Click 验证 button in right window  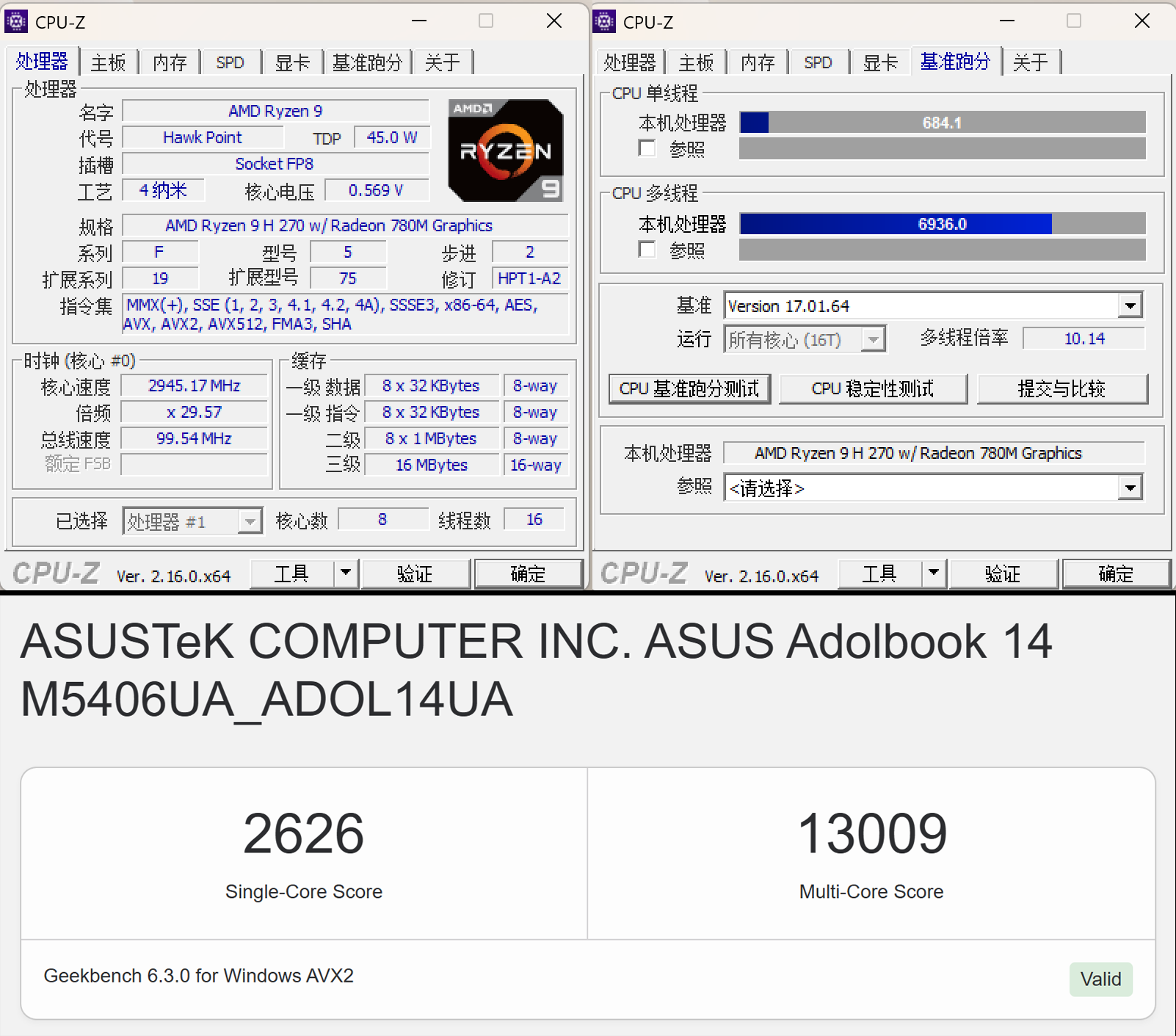tap(1003, 573)
